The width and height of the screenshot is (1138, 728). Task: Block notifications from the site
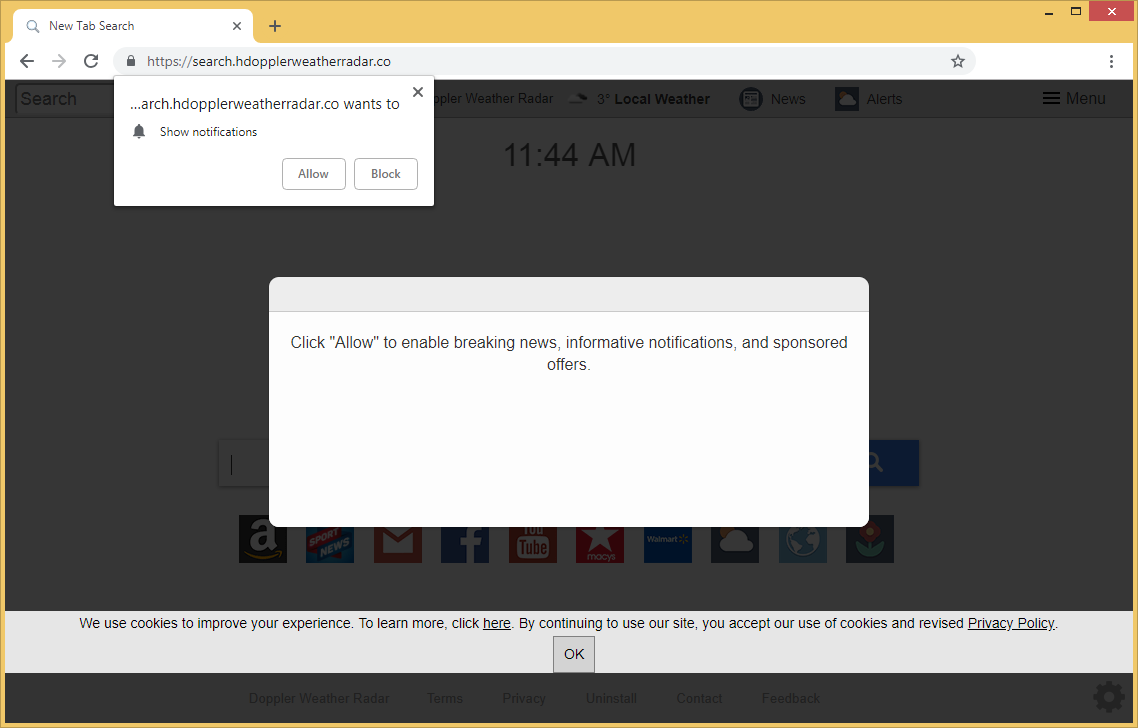(385, 174)
